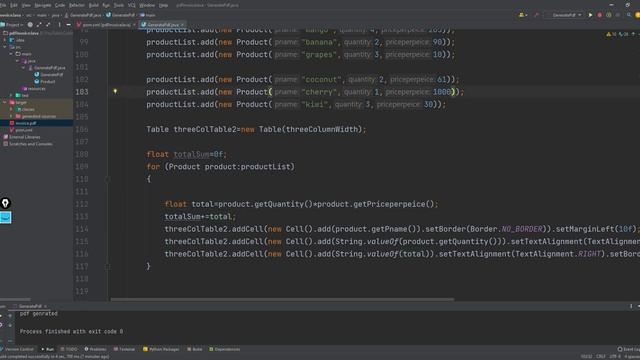The width and height of the screenshot is (640, 360).
Task: Open the Dependencies tool window
Action: pos(224,349)
